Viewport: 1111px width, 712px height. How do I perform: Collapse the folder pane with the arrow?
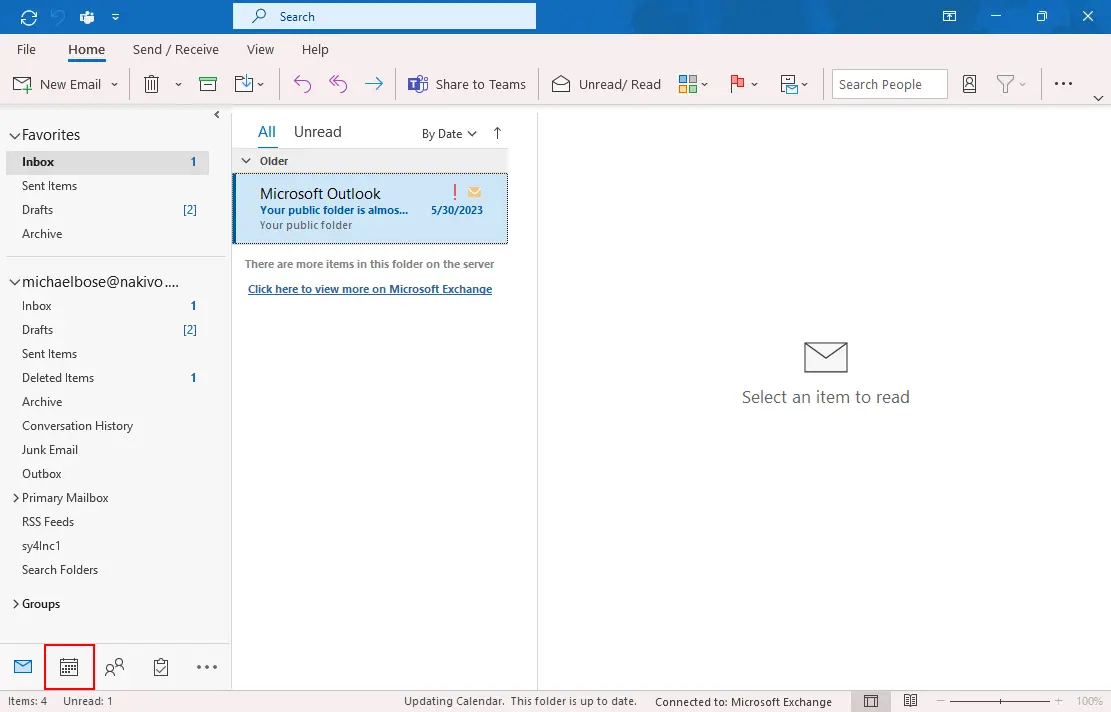(217, 115)
